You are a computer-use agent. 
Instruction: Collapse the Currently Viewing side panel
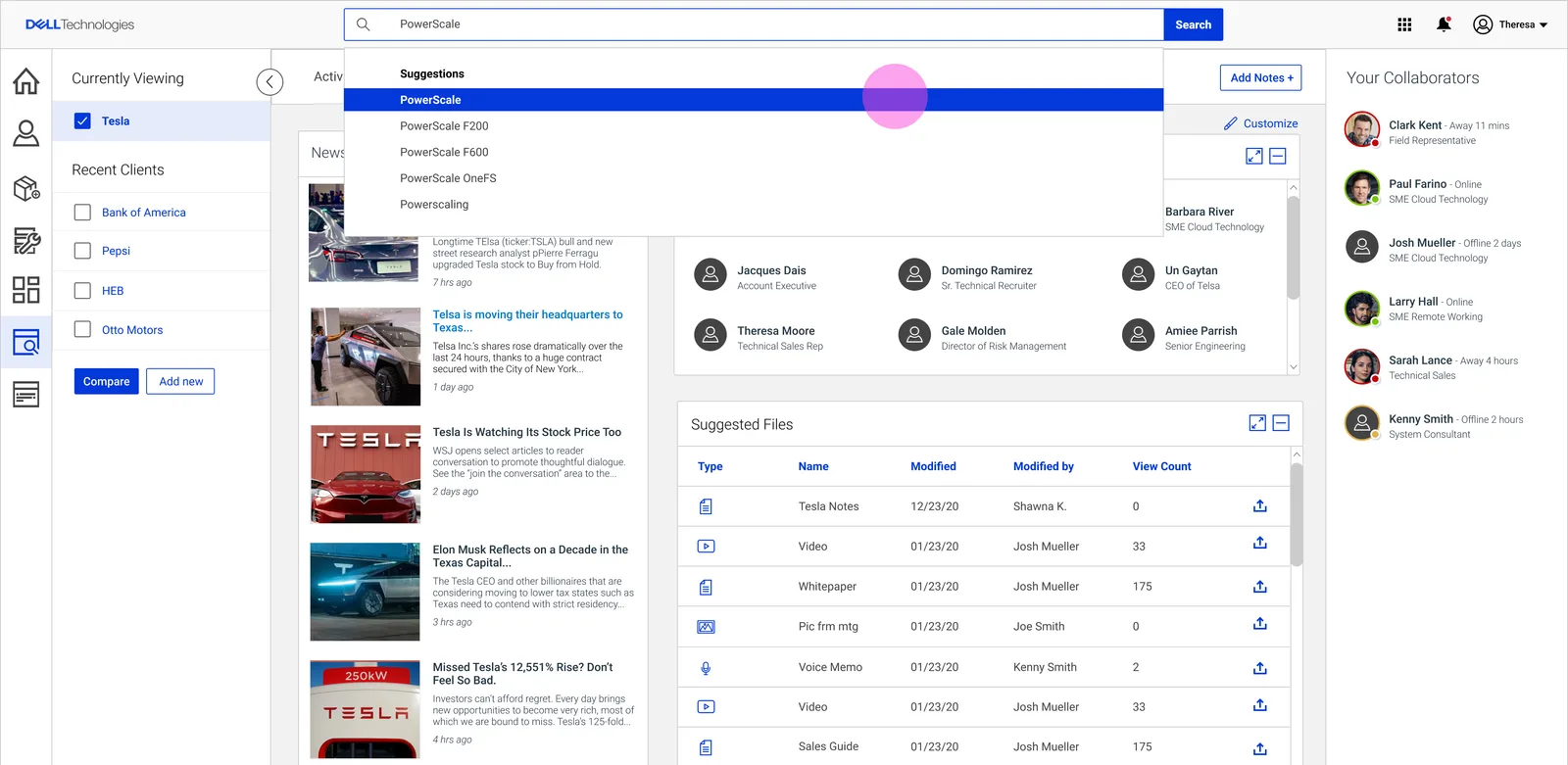(269, 82)
